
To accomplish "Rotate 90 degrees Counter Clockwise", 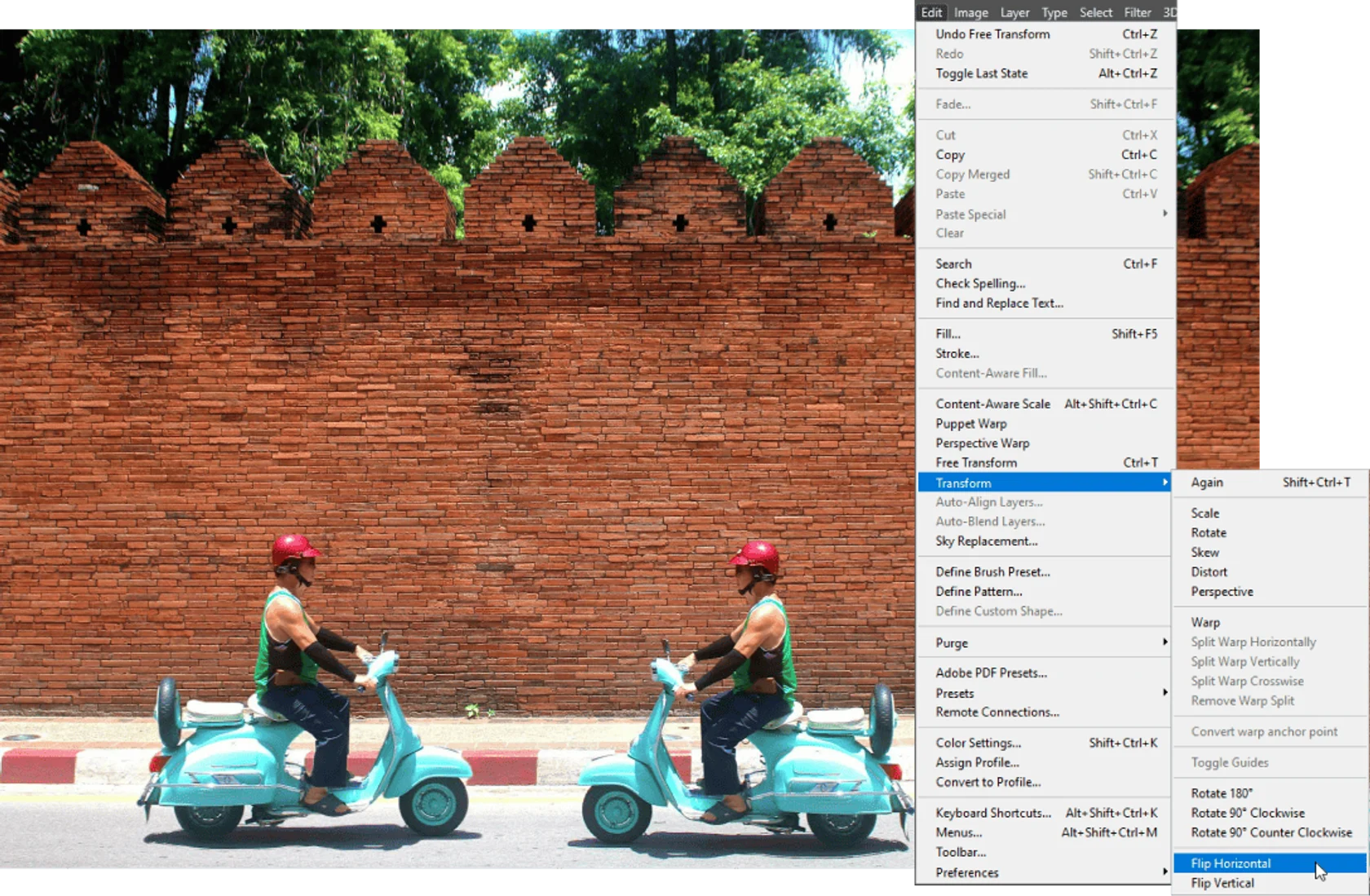I will pos(1270,832).
